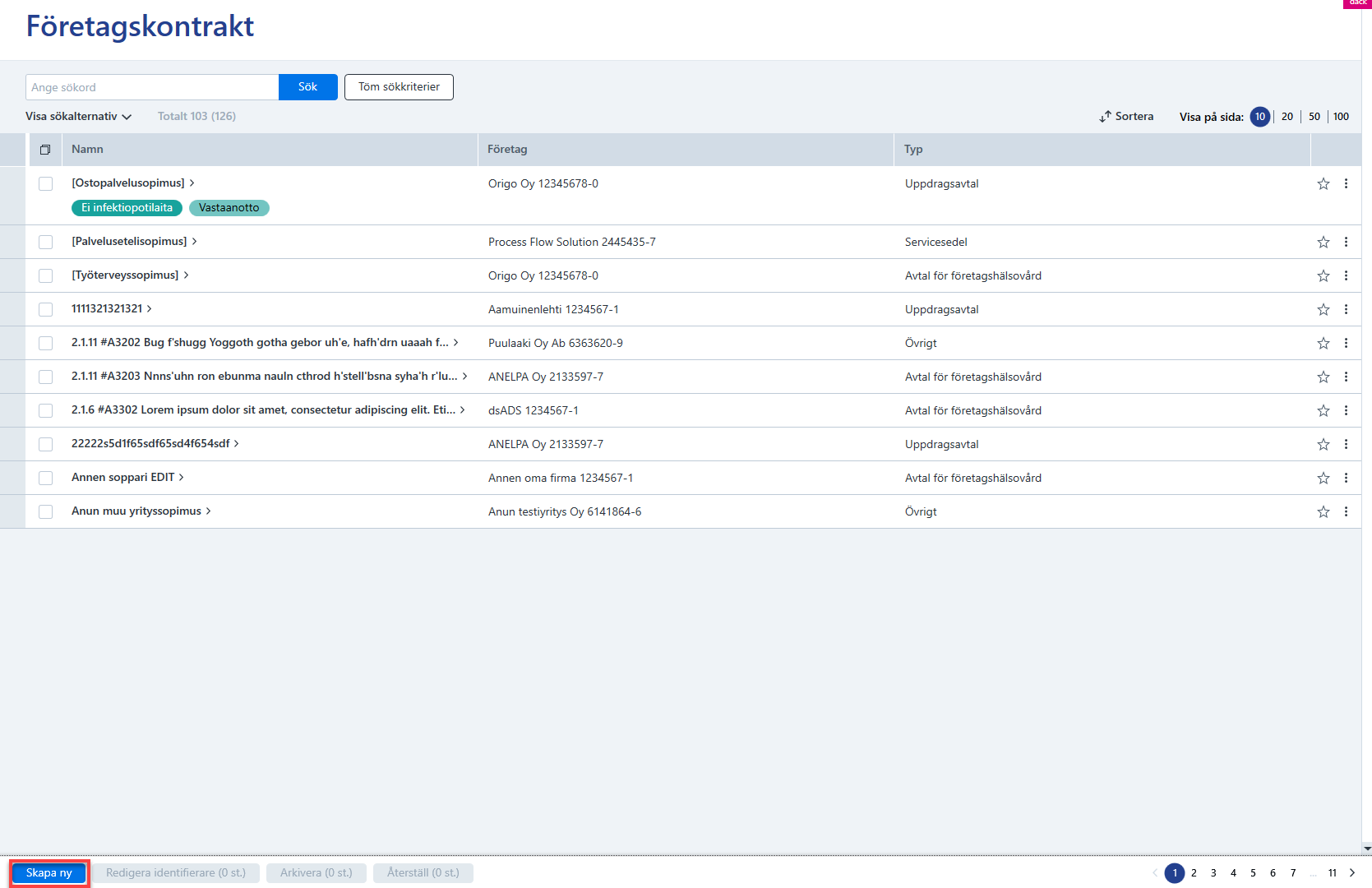This screenshot has height=888, width=1372.
Task: Star the Puulaaki Oy Ab contract
Action: pyautogui.click(x=1323, y=344)
